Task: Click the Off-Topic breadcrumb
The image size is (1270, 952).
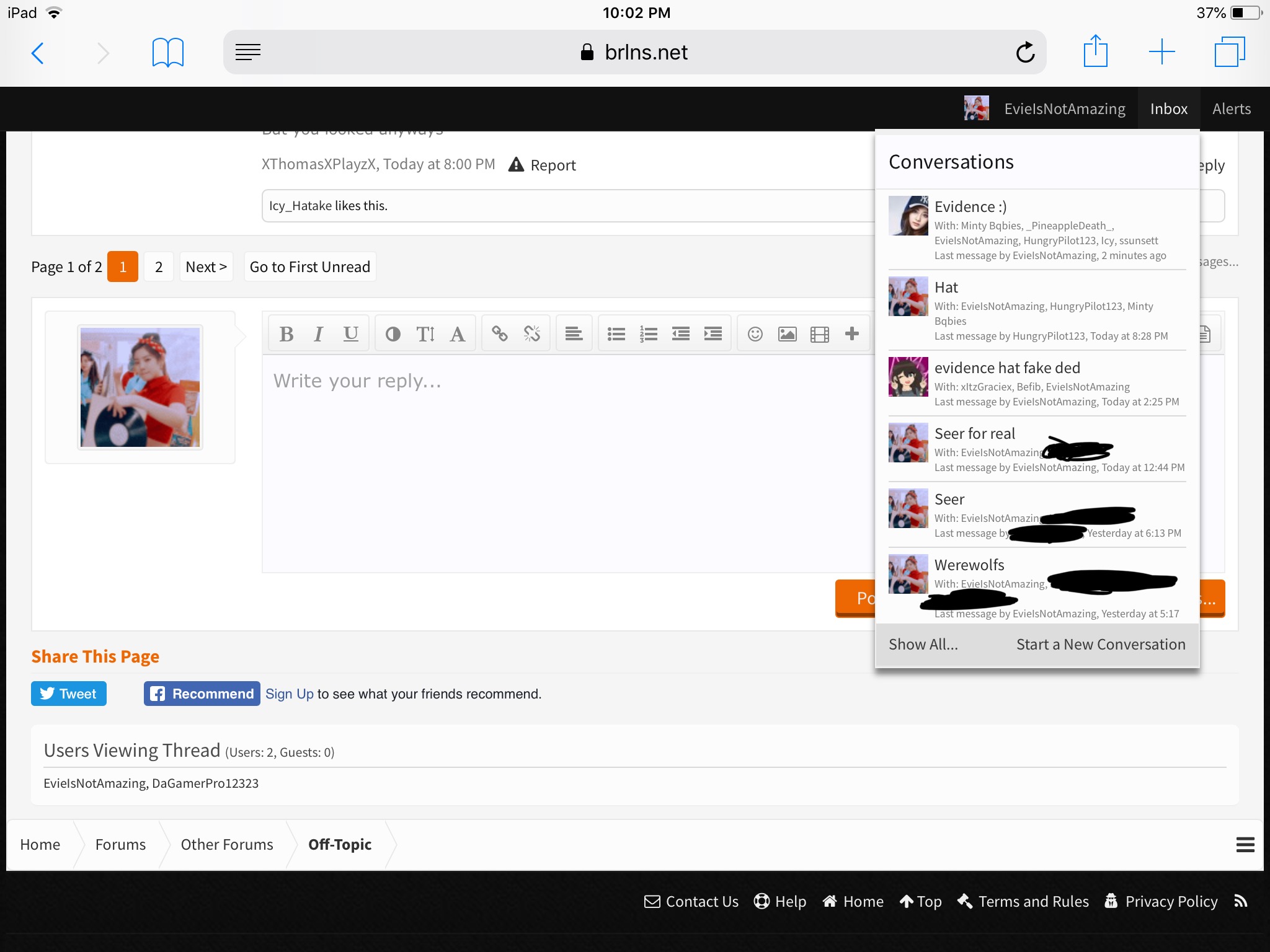Action: point(340,845)
